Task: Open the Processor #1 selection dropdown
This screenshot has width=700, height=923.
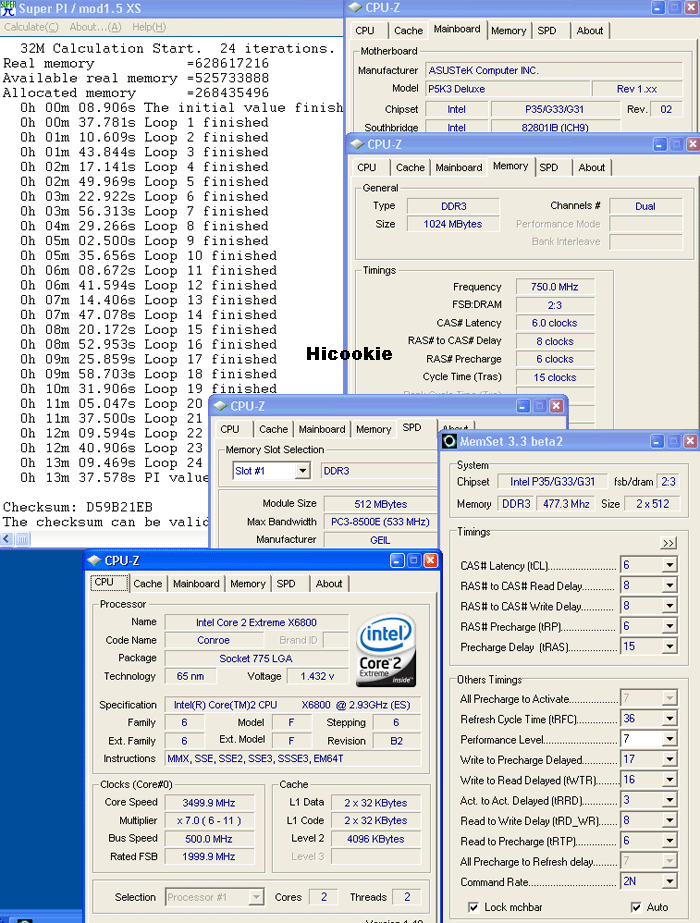Action: coord(256,897)
